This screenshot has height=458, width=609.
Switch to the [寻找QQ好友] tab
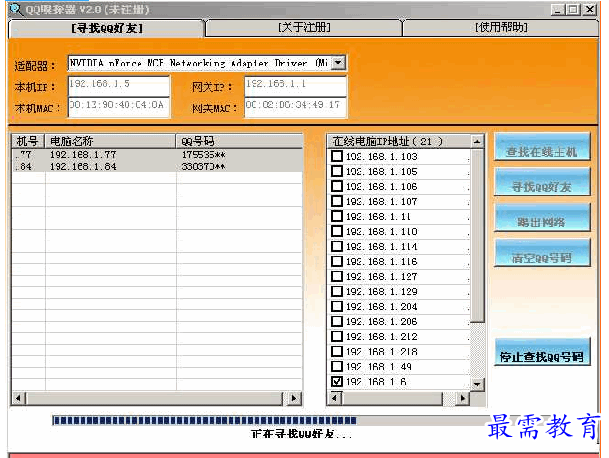[x=106, y=28]
